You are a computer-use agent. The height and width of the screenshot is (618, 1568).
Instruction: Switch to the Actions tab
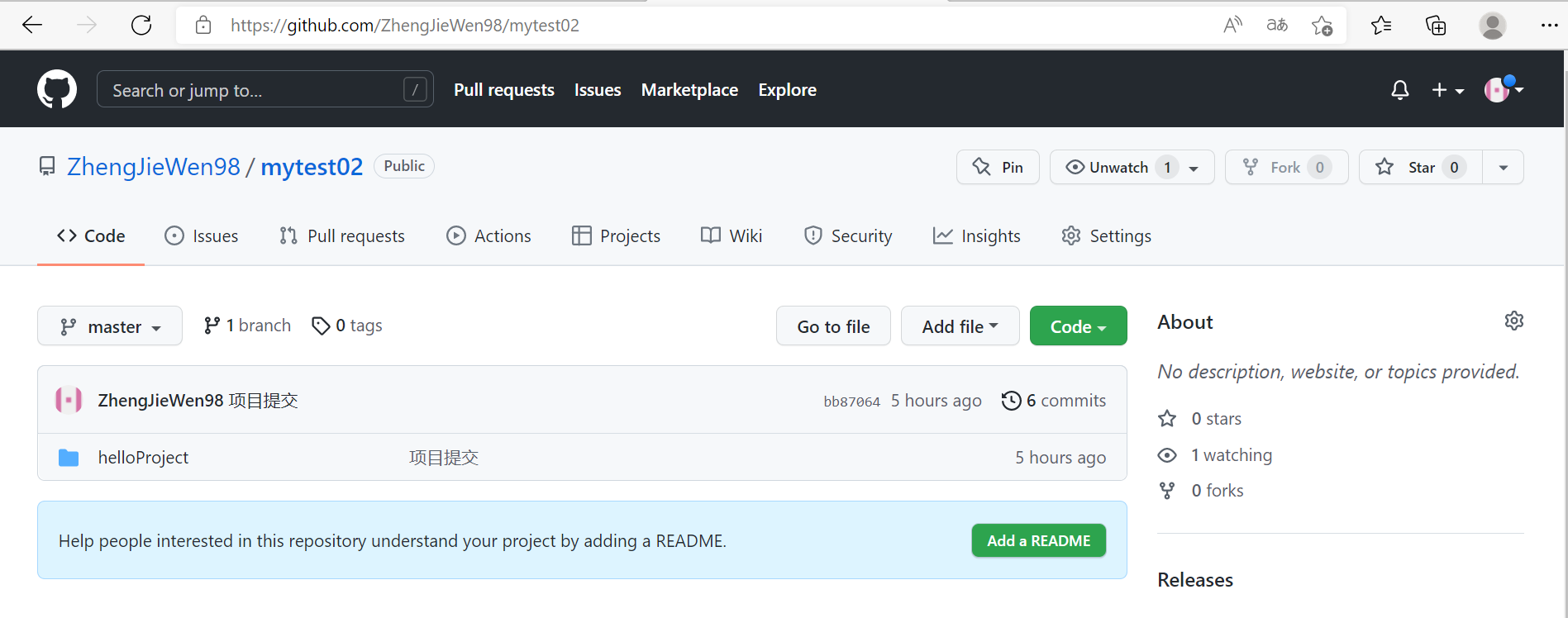pos(489,236)
